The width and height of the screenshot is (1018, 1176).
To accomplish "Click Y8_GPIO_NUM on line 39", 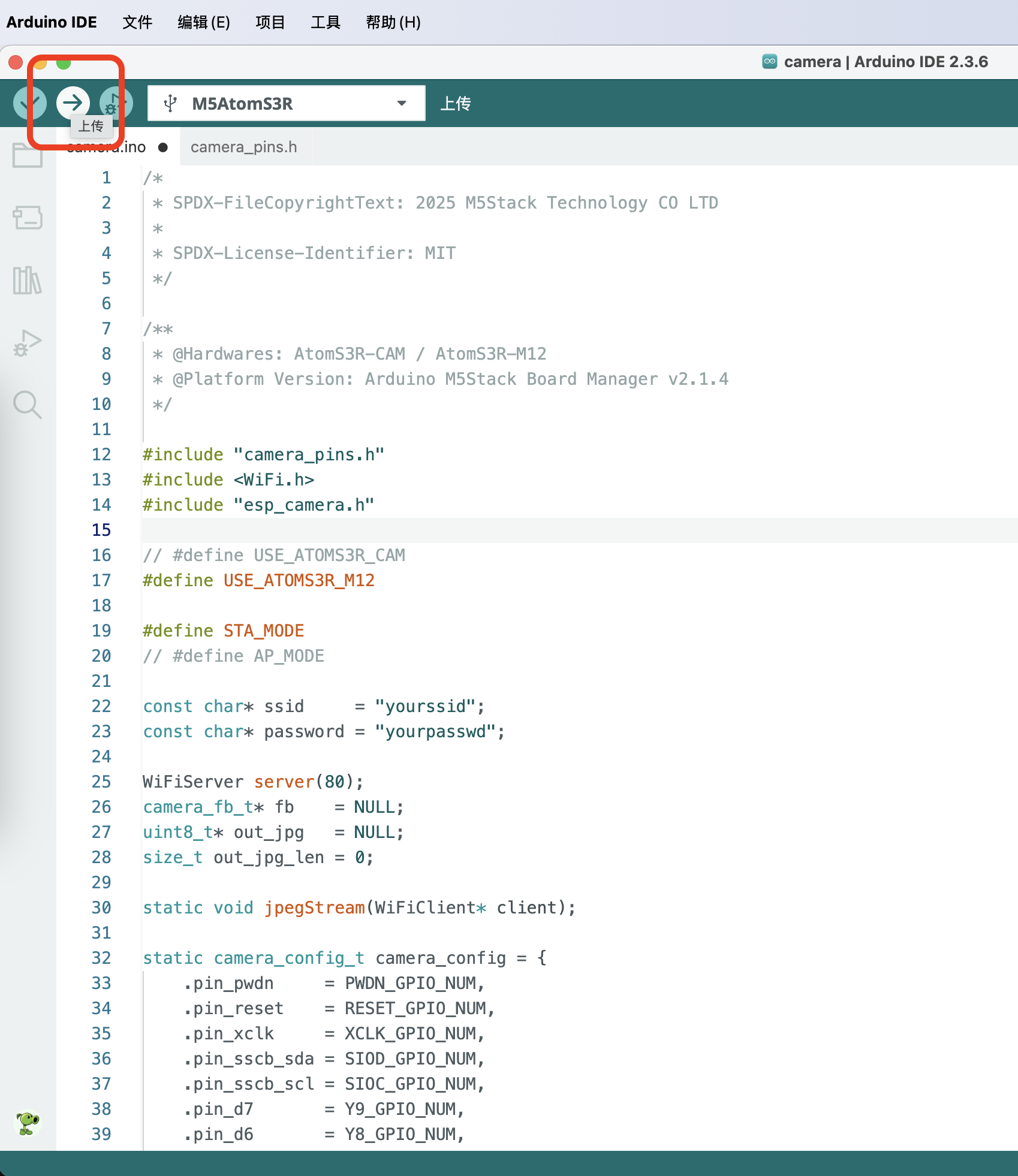I will tap(400, 1134).
